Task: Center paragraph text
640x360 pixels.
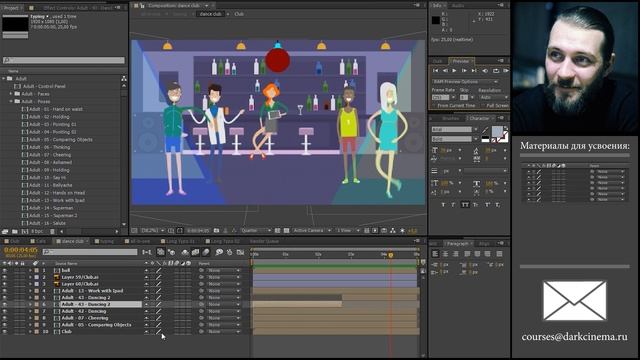Action: (x=445, y=254)
